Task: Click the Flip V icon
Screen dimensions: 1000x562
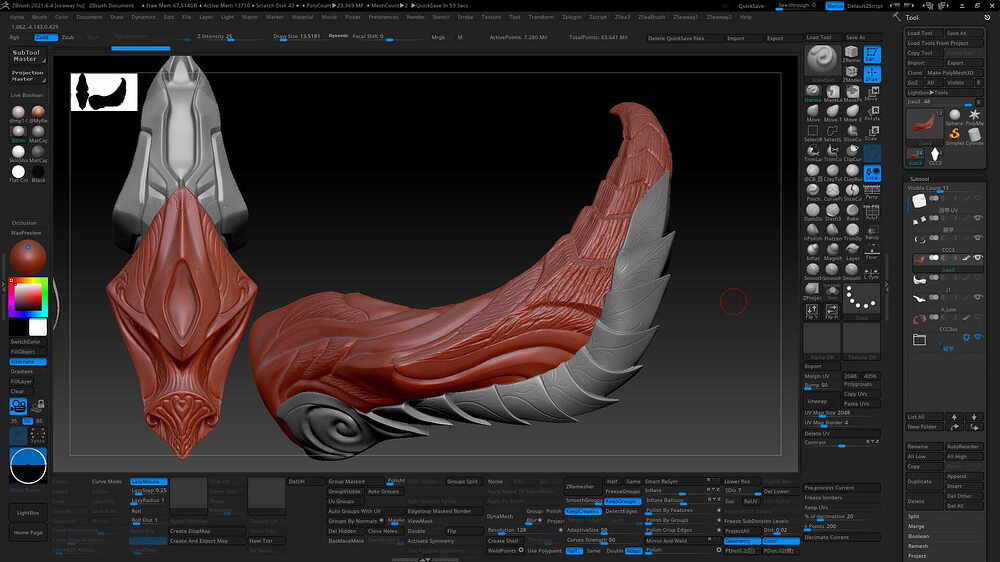Action: pos(812,311)
